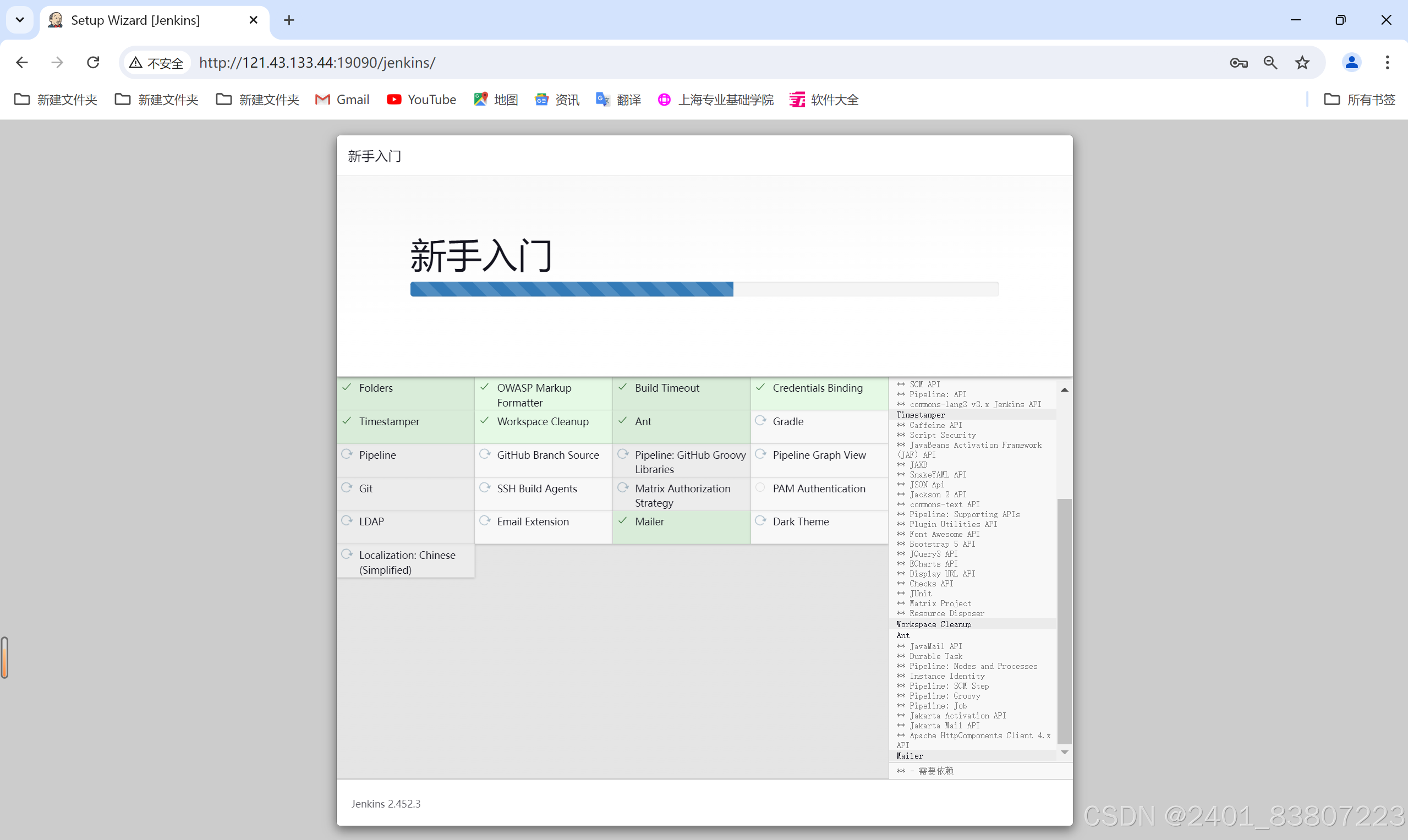
Task: Open Gmail from the bookmarks bar
Action: tap(342, 99)
